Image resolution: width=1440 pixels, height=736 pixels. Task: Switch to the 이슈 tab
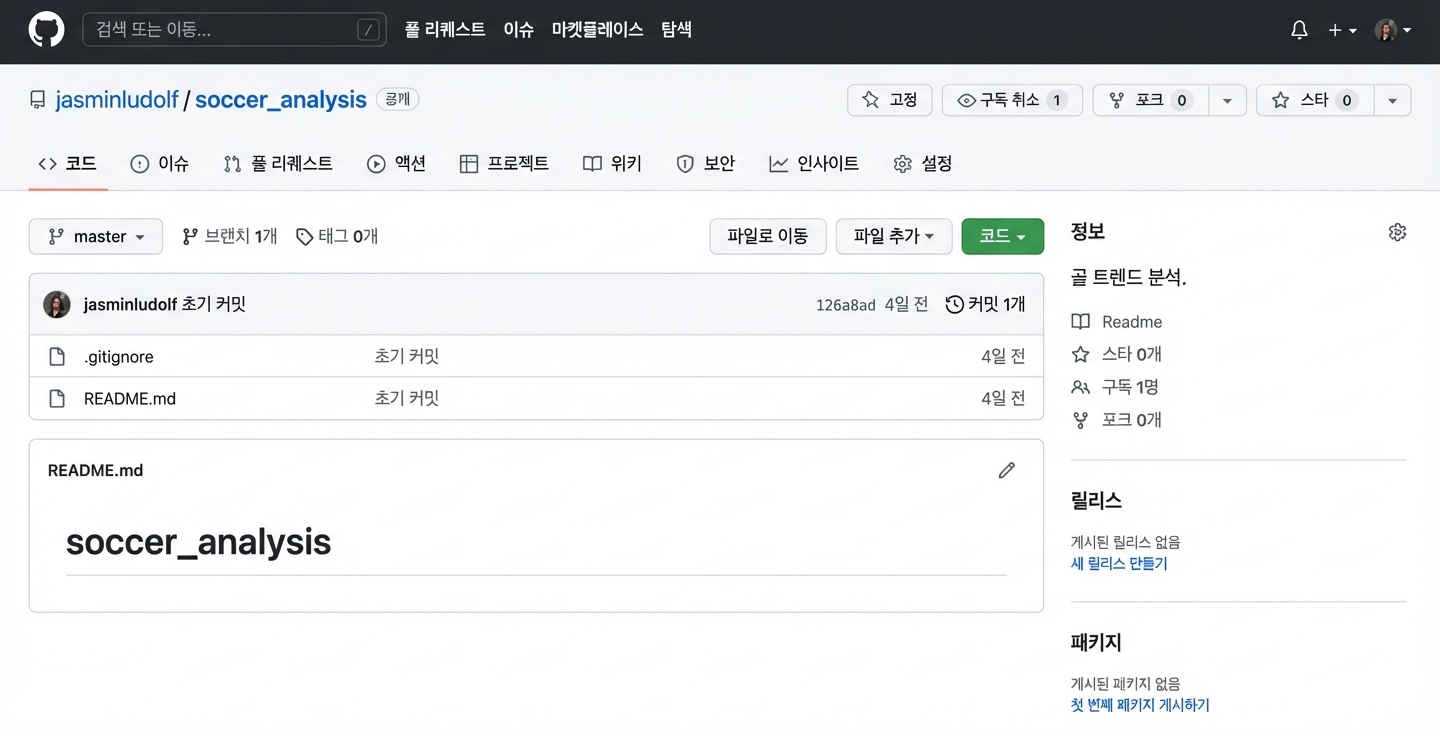pyautogui.click(x=160, y=164)
